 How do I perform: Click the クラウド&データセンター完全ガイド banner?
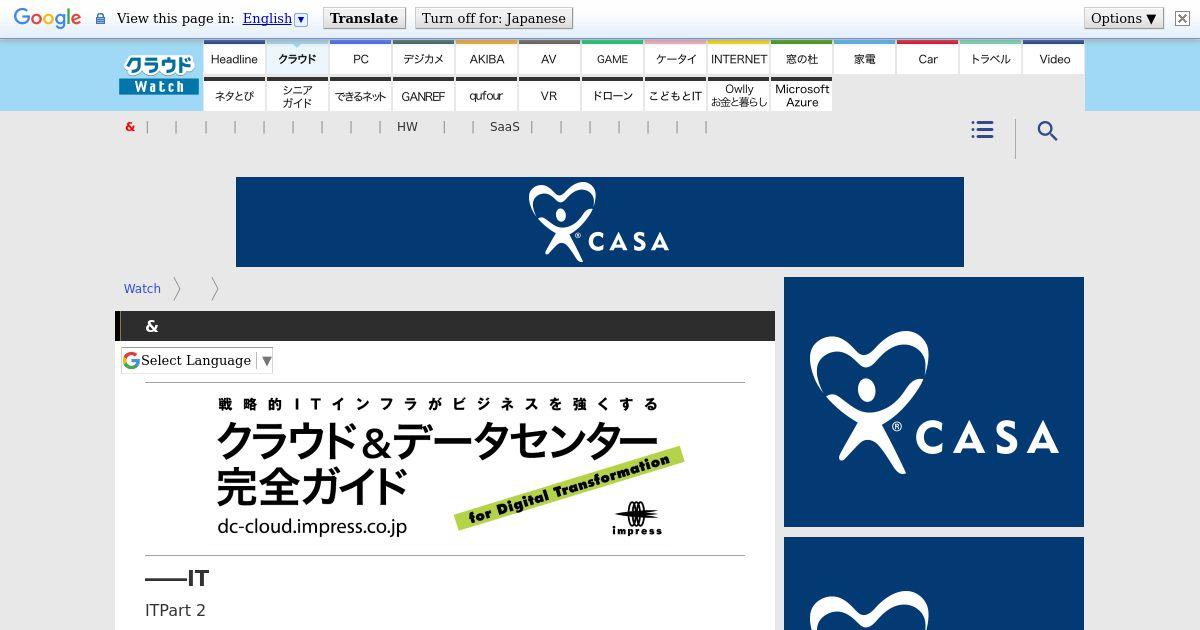click(x=445, y=468)
